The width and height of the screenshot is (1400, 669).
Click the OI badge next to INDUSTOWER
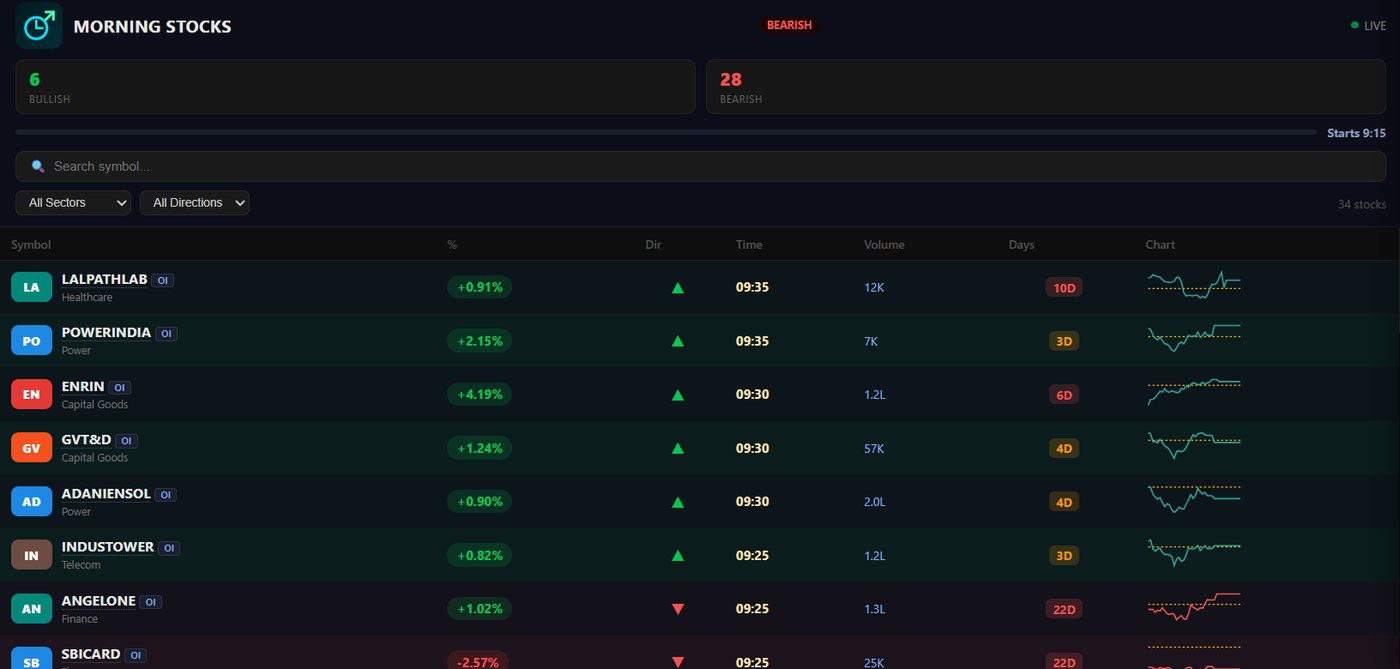pos(169,548)
